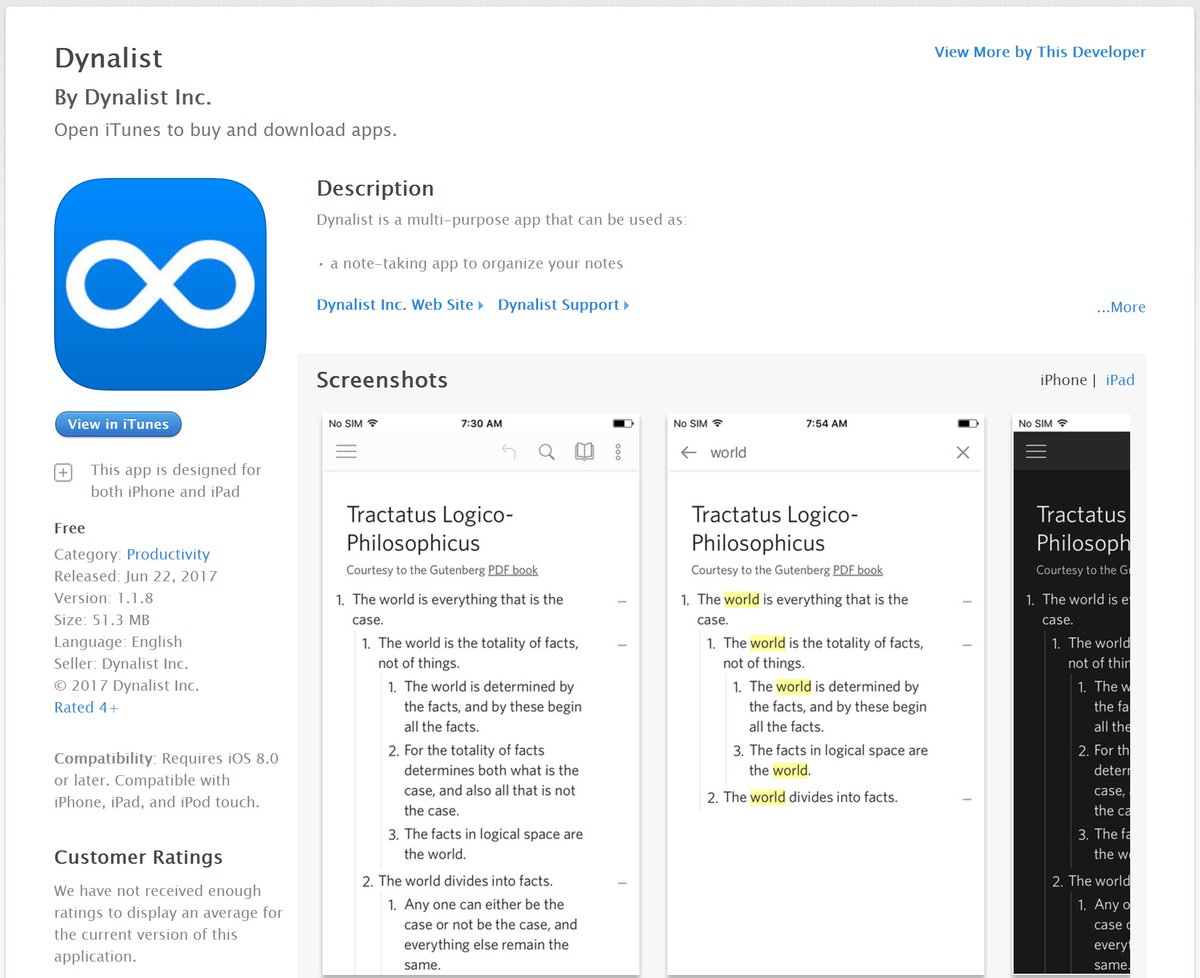Click the Customer Ratings heading

point(138,857)
